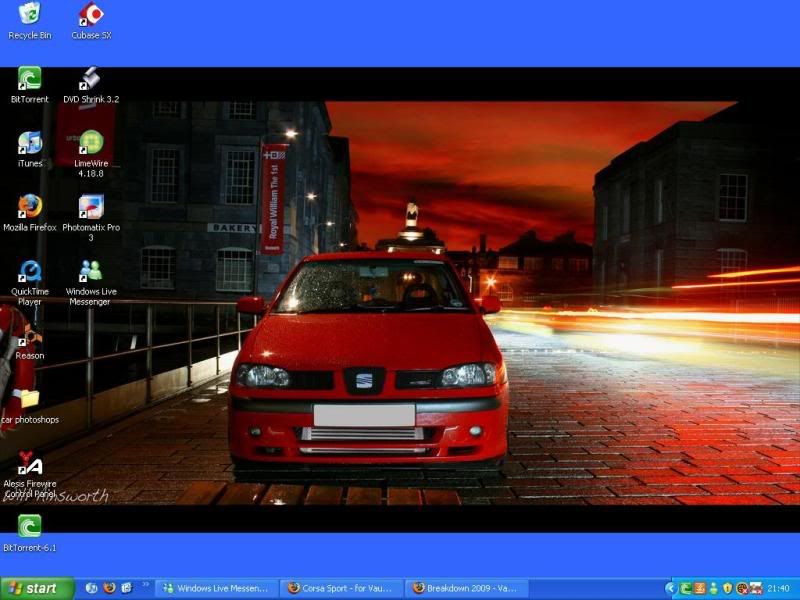Viewport: 800px width, 600px height.
Task: Launch the Alesis Firewire Control Panel
Action: pos(30,464)
